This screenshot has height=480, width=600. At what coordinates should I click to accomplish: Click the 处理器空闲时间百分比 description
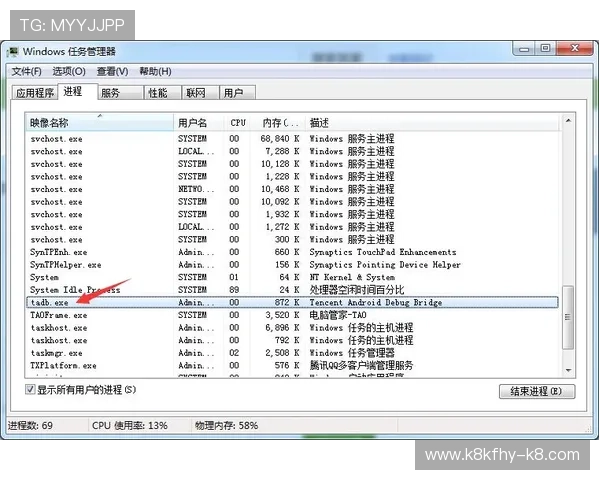point(357,290)
